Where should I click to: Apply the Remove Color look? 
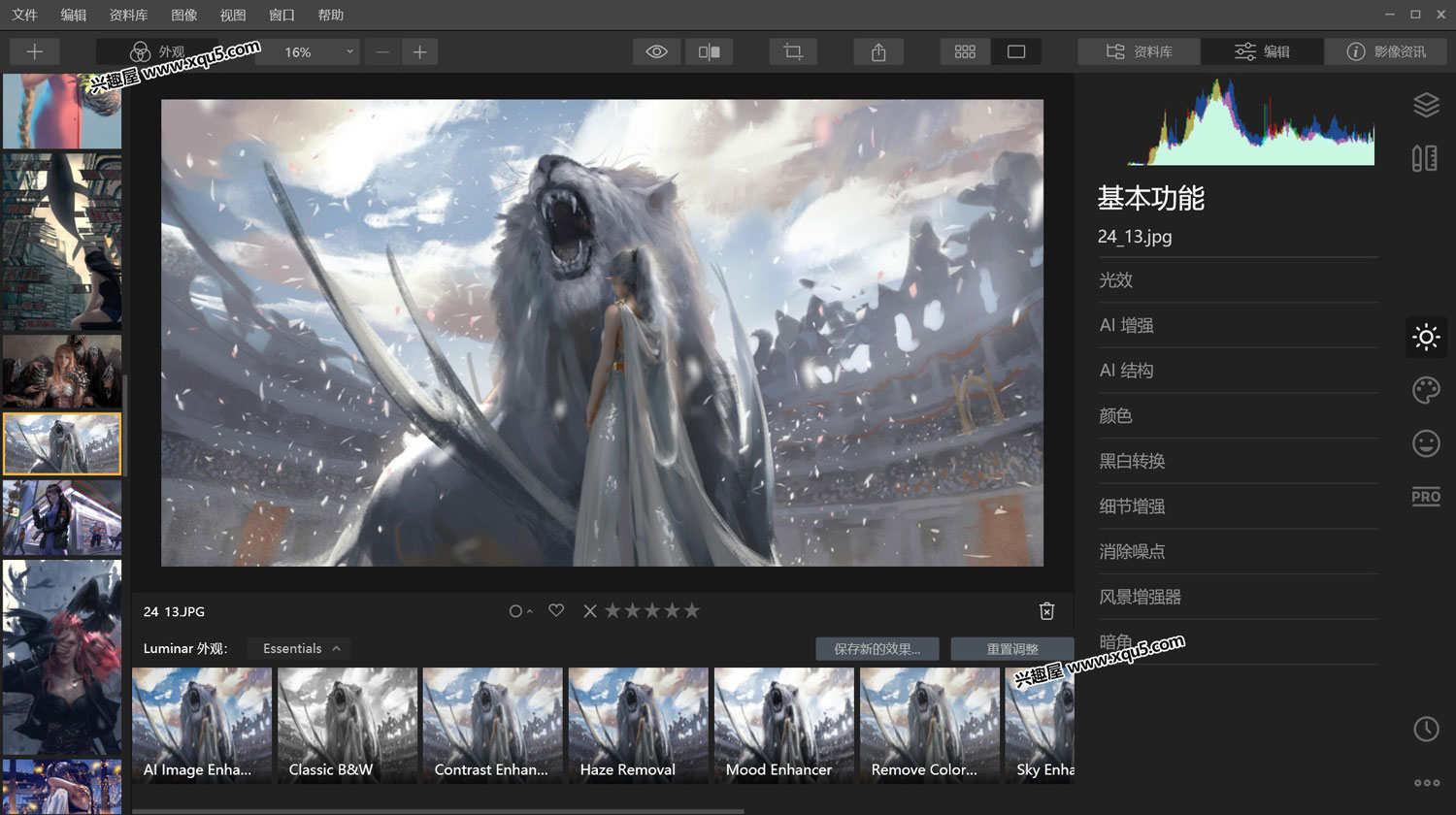[x=930, y=725]
